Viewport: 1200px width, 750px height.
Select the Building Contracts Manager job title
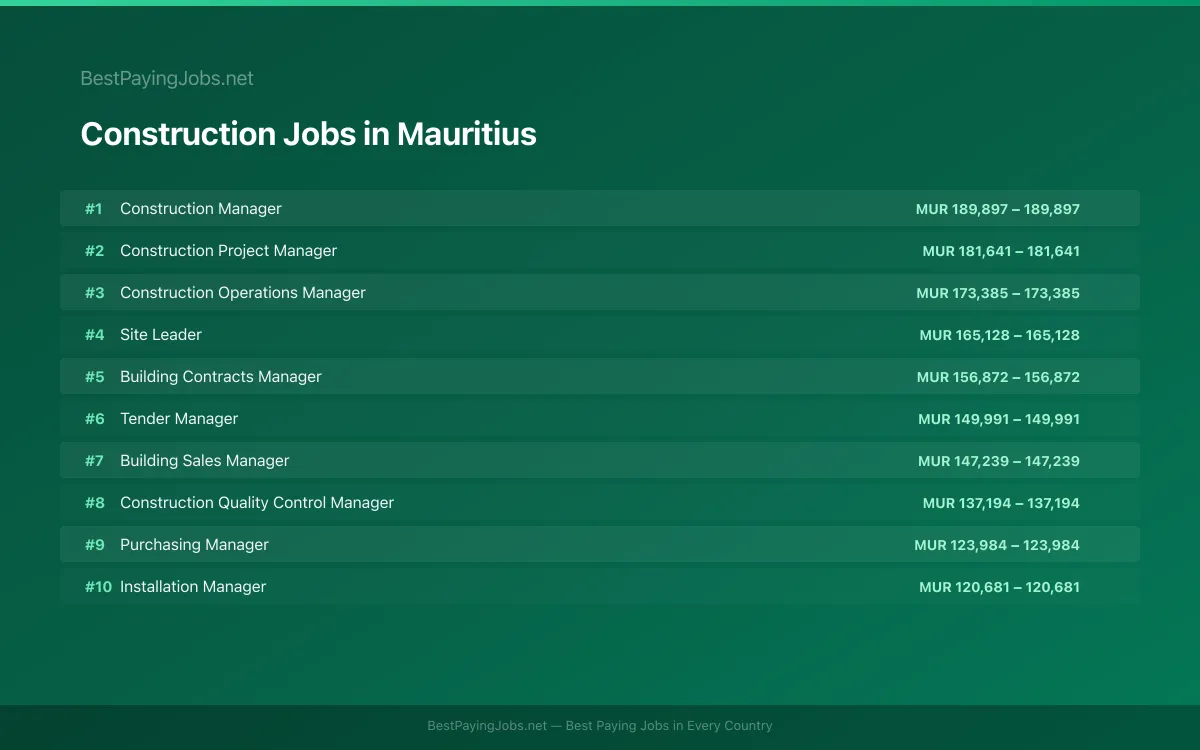[221, 377]
